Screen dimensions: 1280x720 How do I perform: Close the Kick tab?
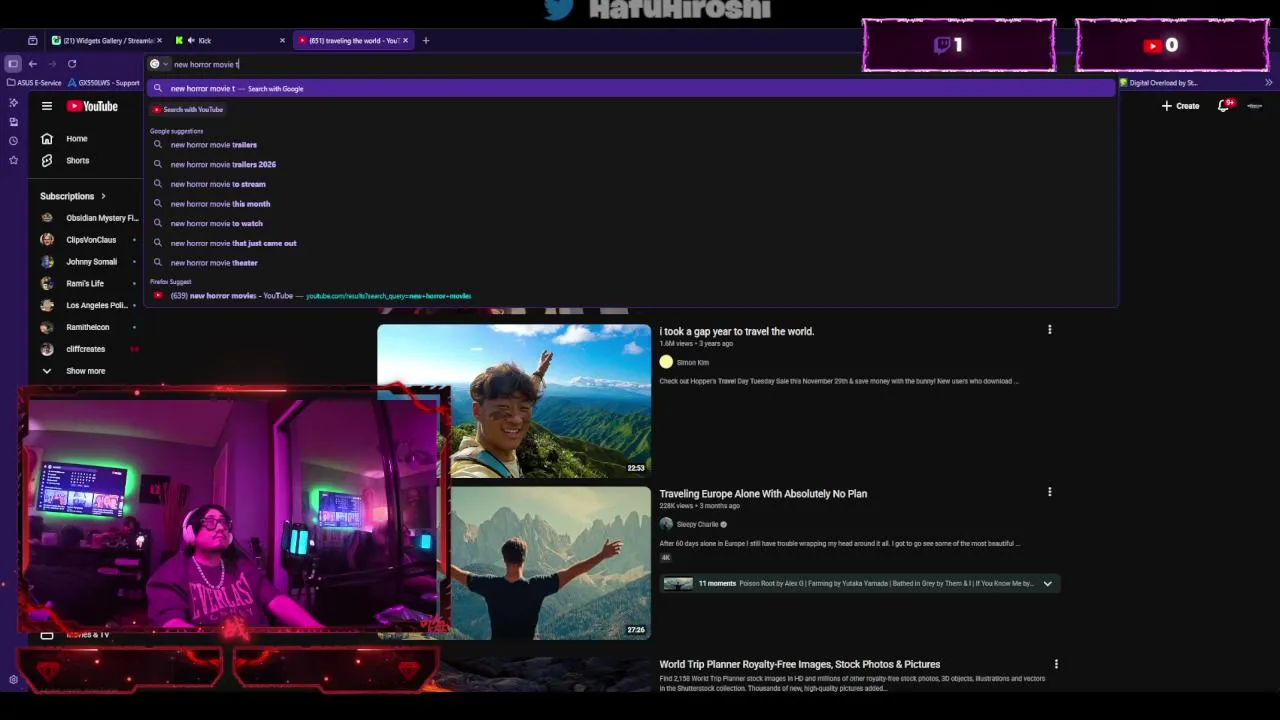tap(282, 41)
